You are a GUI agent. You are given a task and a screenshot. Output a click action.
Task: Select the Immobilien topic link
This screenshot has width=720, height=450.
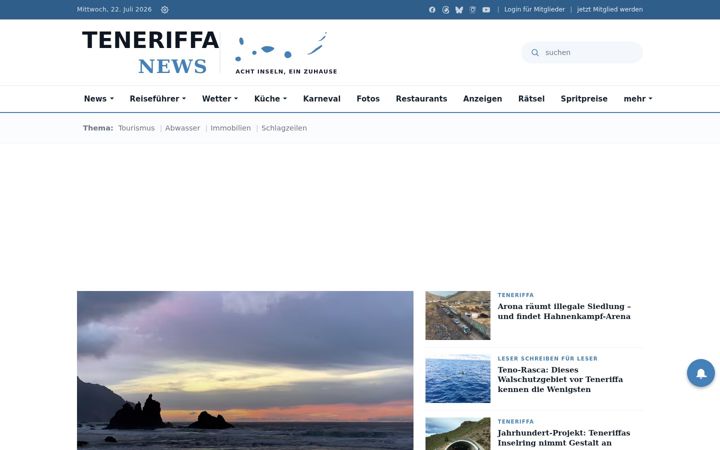(231, 128)
